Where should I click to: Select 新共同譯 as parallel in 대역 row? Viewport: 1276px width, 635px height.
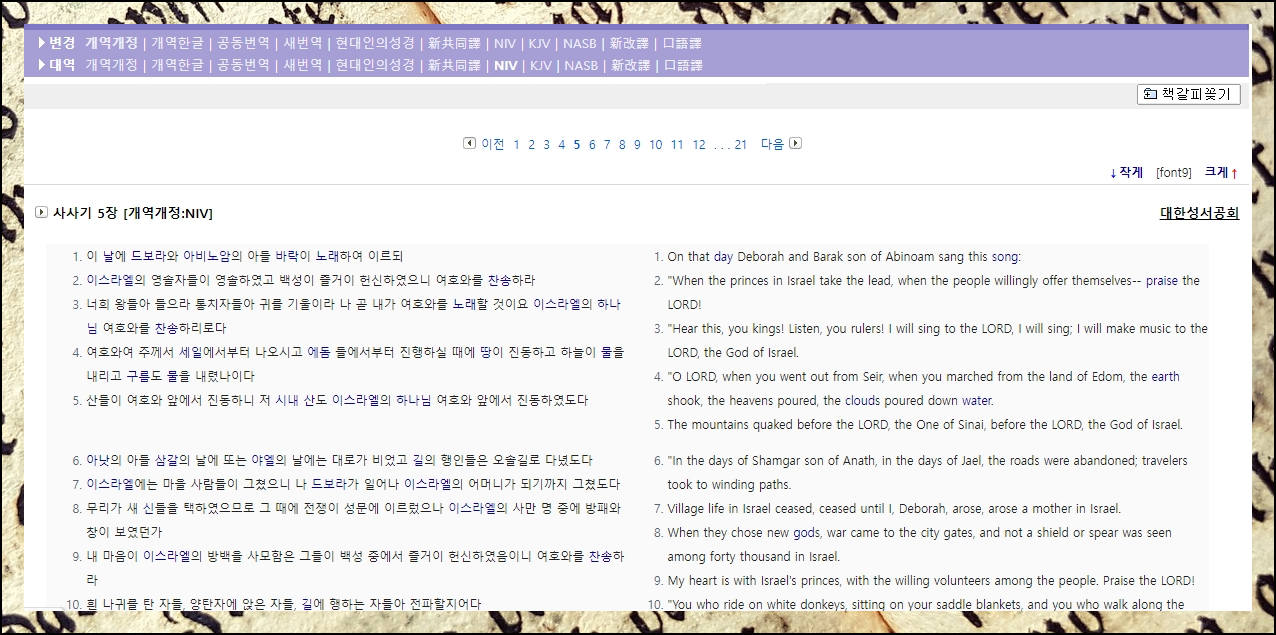coord(454,65)
